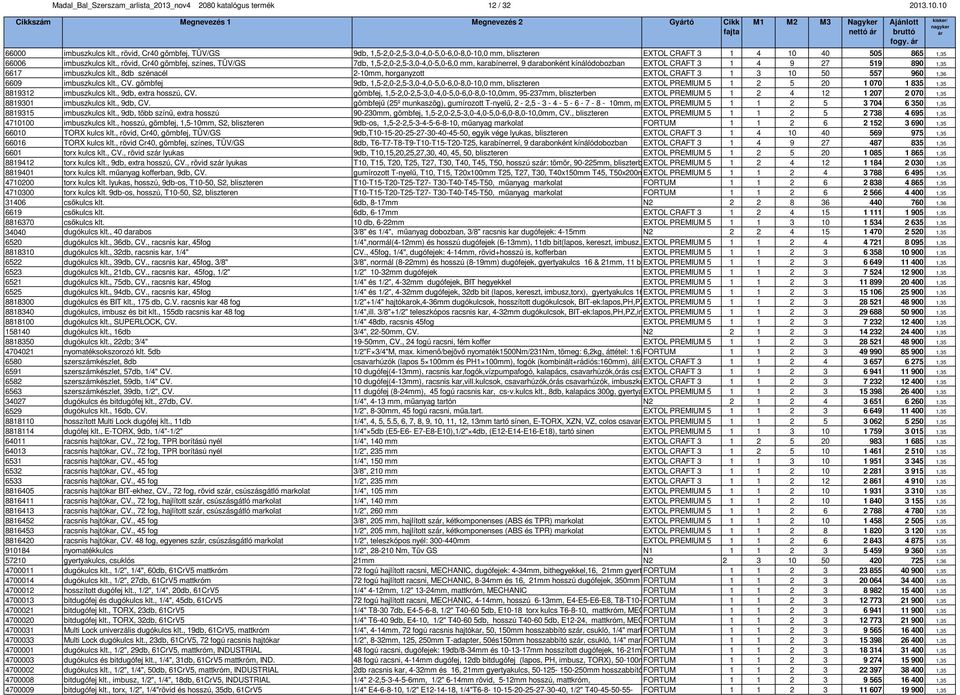Select article number 6525
The image size is (960, 695).
tap(13, 292)
